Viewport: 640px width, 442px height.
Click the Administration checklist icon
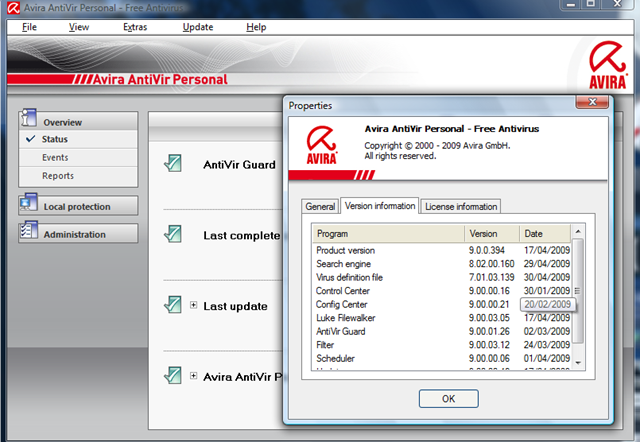click(29, 230)
